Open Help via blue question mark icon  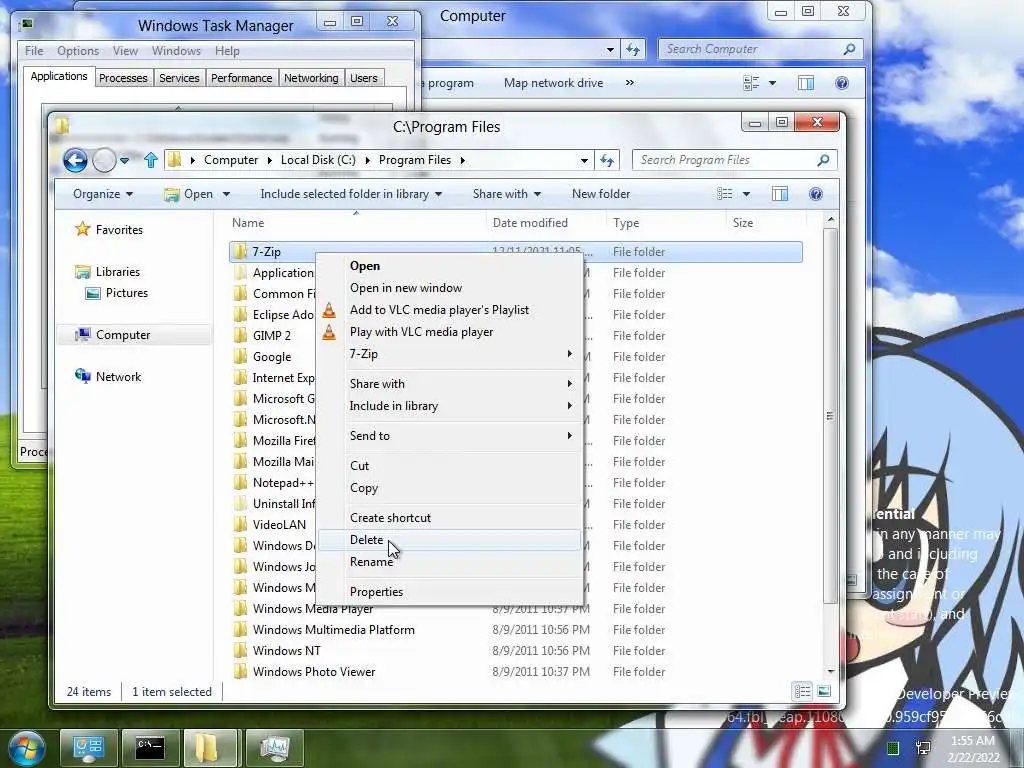point(816,194)
